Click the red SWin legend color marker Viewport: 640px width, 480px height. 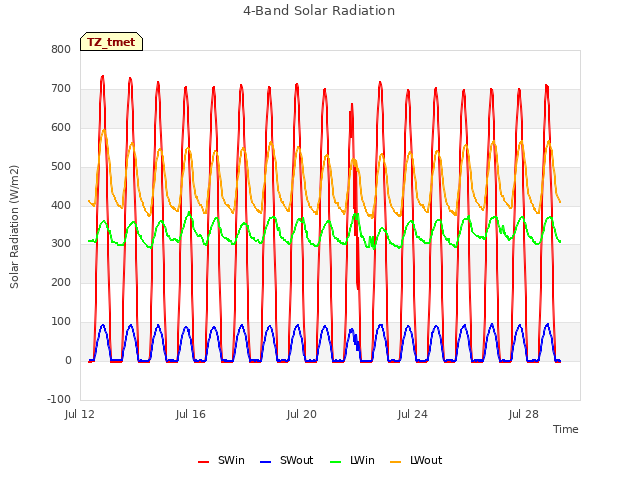tap(203, 462)
